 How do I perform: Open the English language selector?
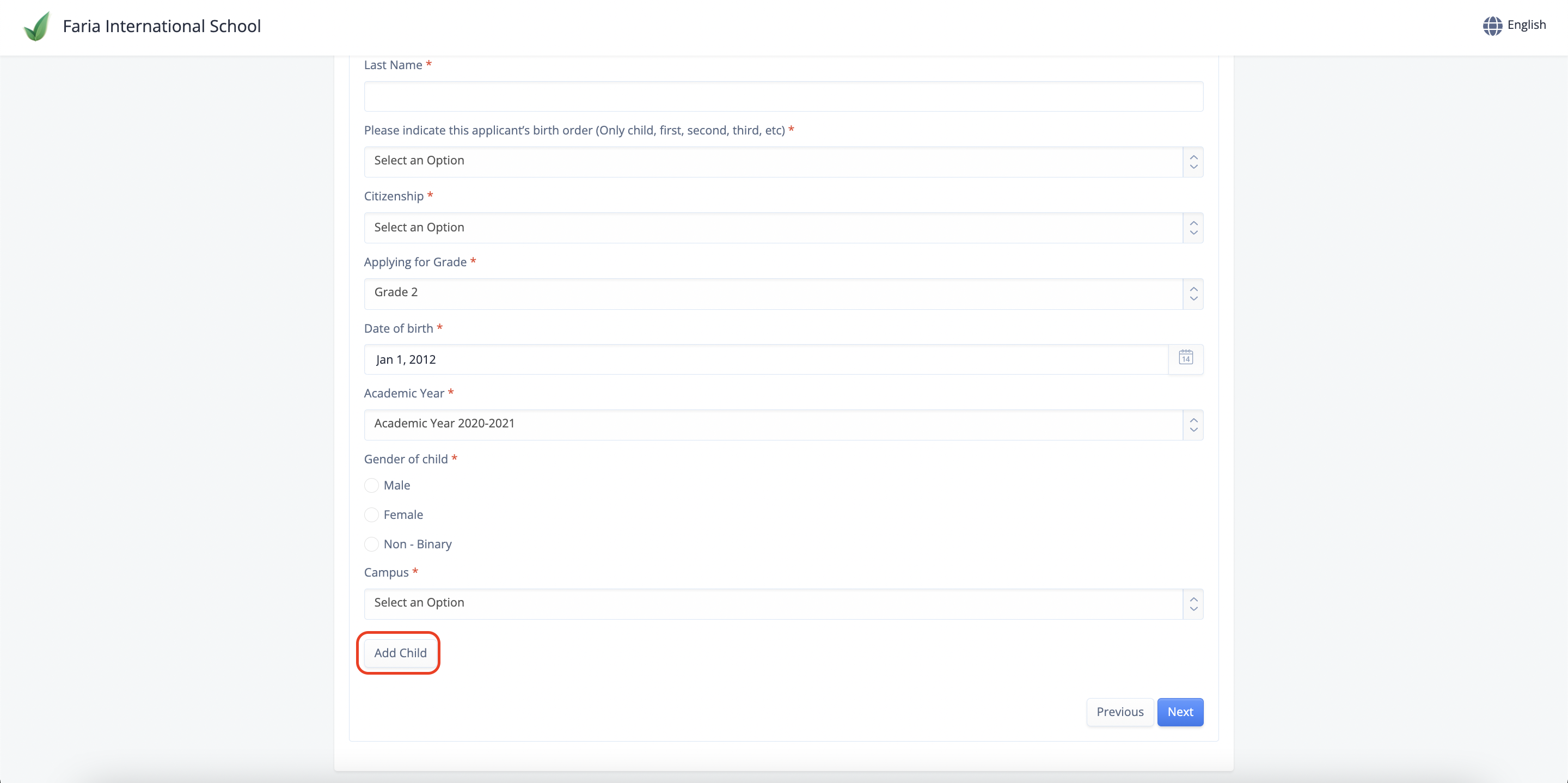1514,26
